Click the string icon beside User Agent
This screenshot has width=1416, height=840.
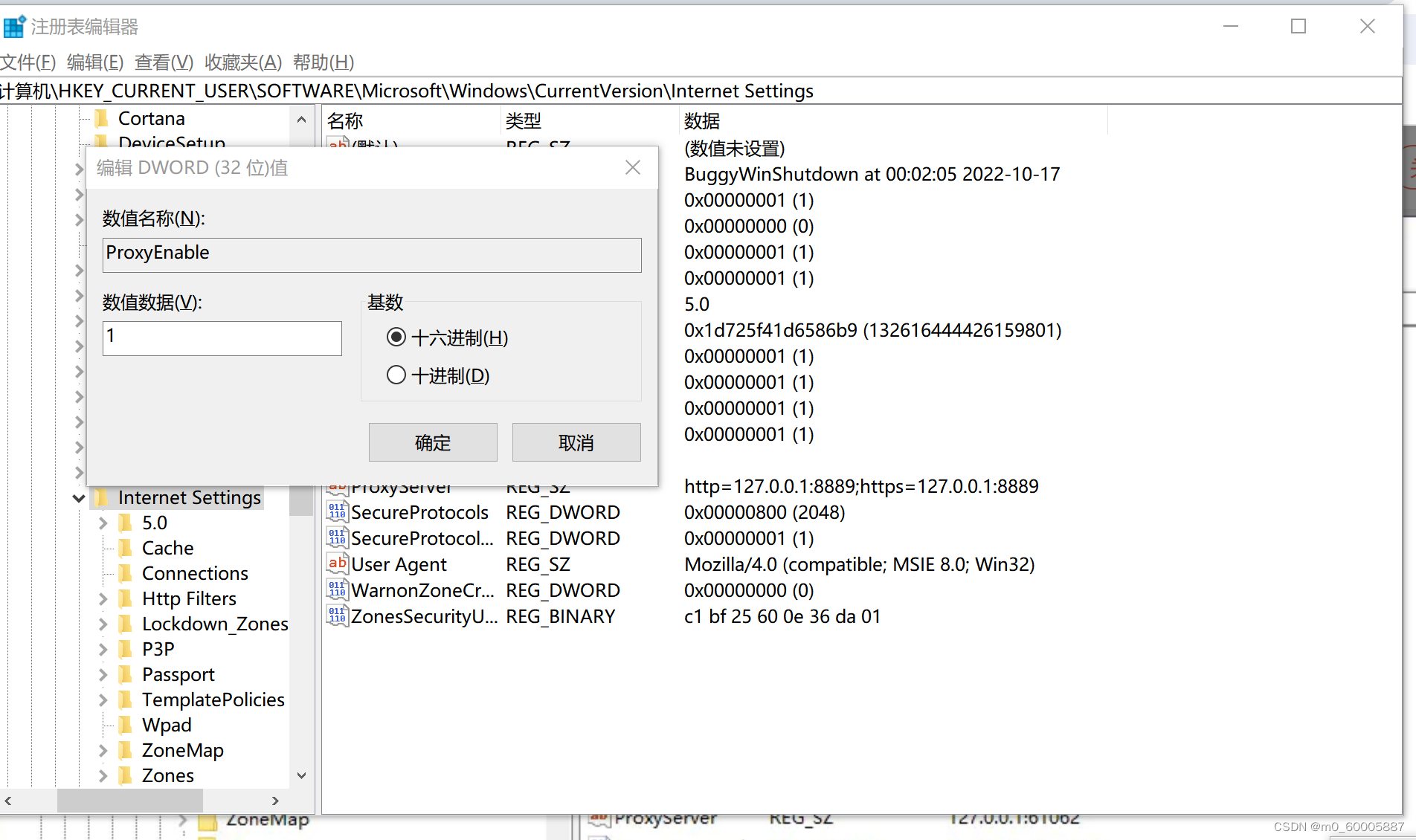(336, 563)
